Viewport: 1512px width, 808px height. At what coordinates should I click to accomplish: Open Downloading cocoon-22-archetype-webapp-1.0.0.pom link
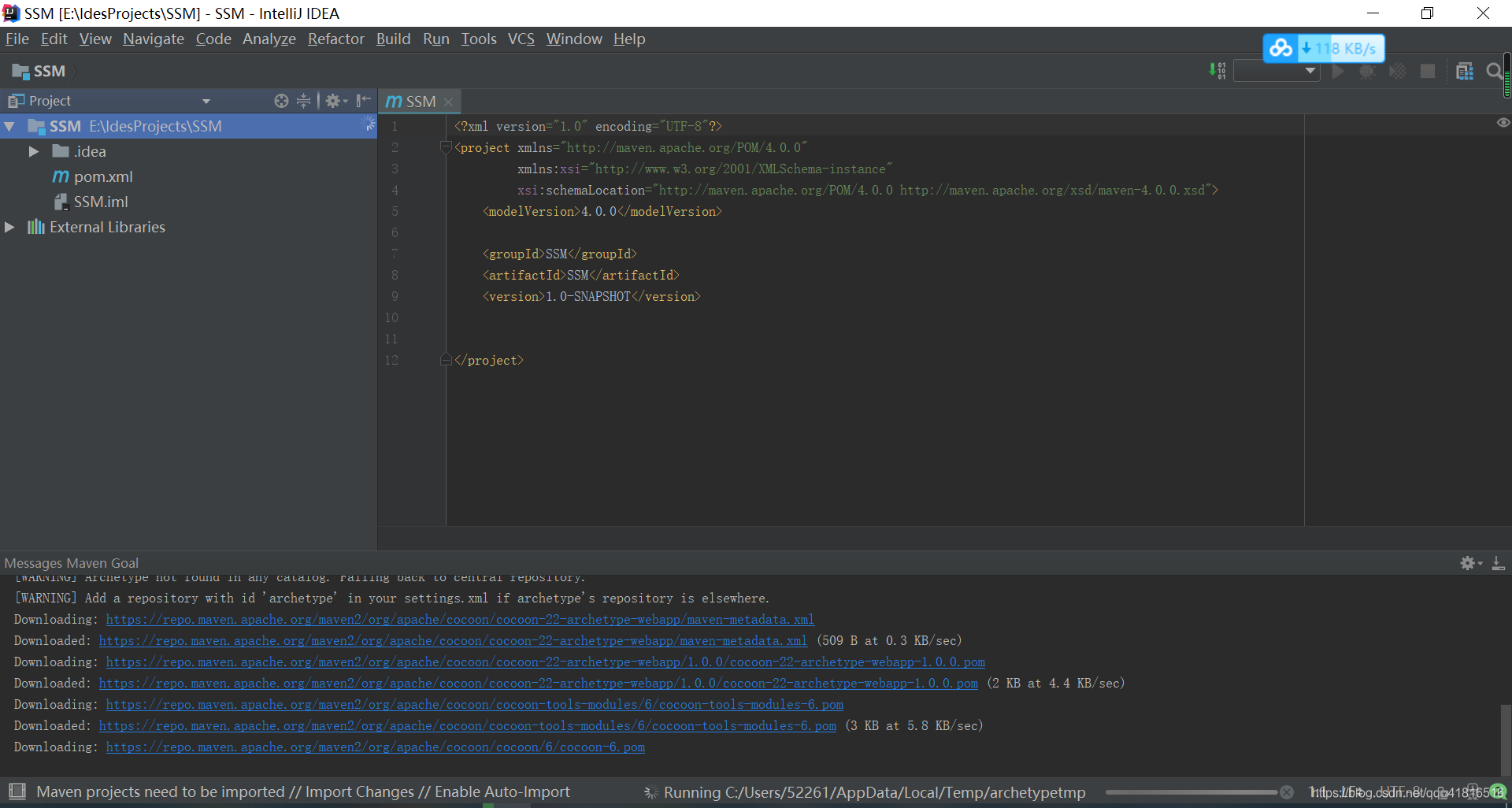click(x=546, y=662)
